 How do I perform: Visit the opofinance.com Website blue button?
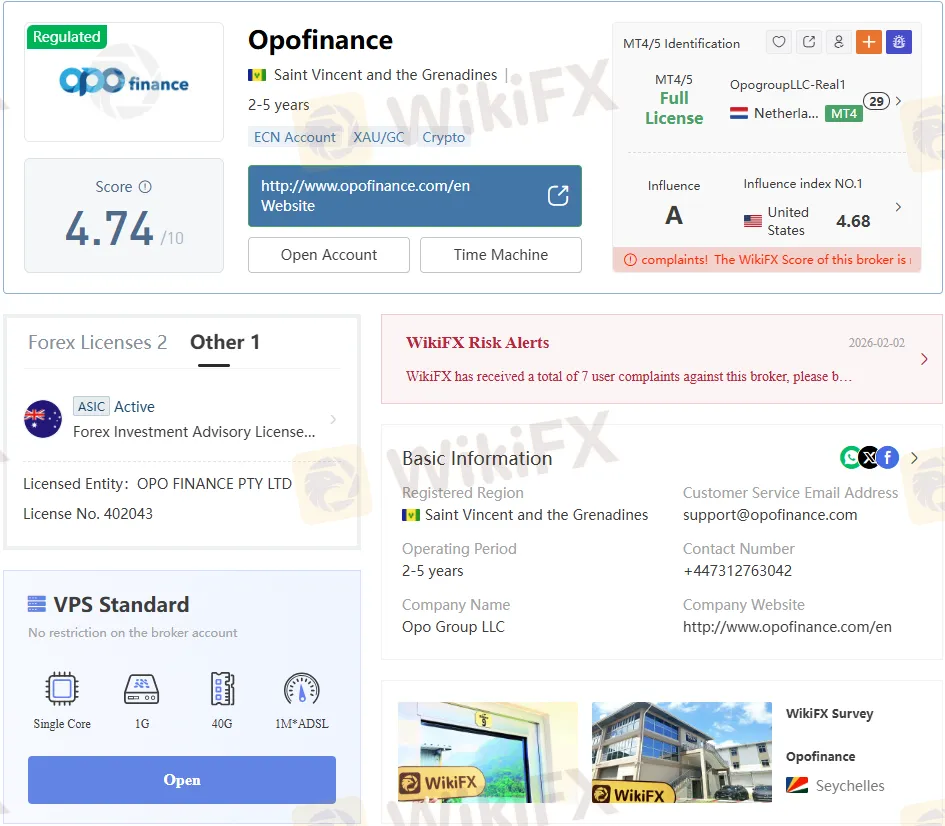click(414, 196)
